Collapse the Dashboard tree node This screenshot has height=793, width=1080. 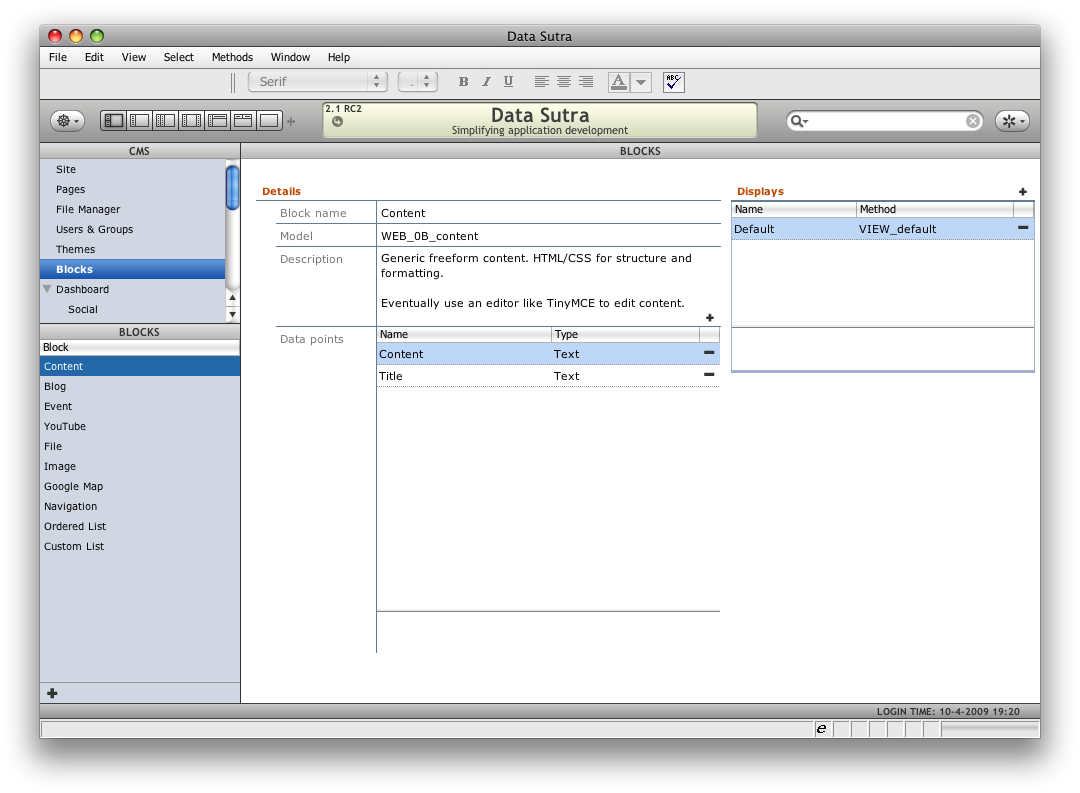48,289
